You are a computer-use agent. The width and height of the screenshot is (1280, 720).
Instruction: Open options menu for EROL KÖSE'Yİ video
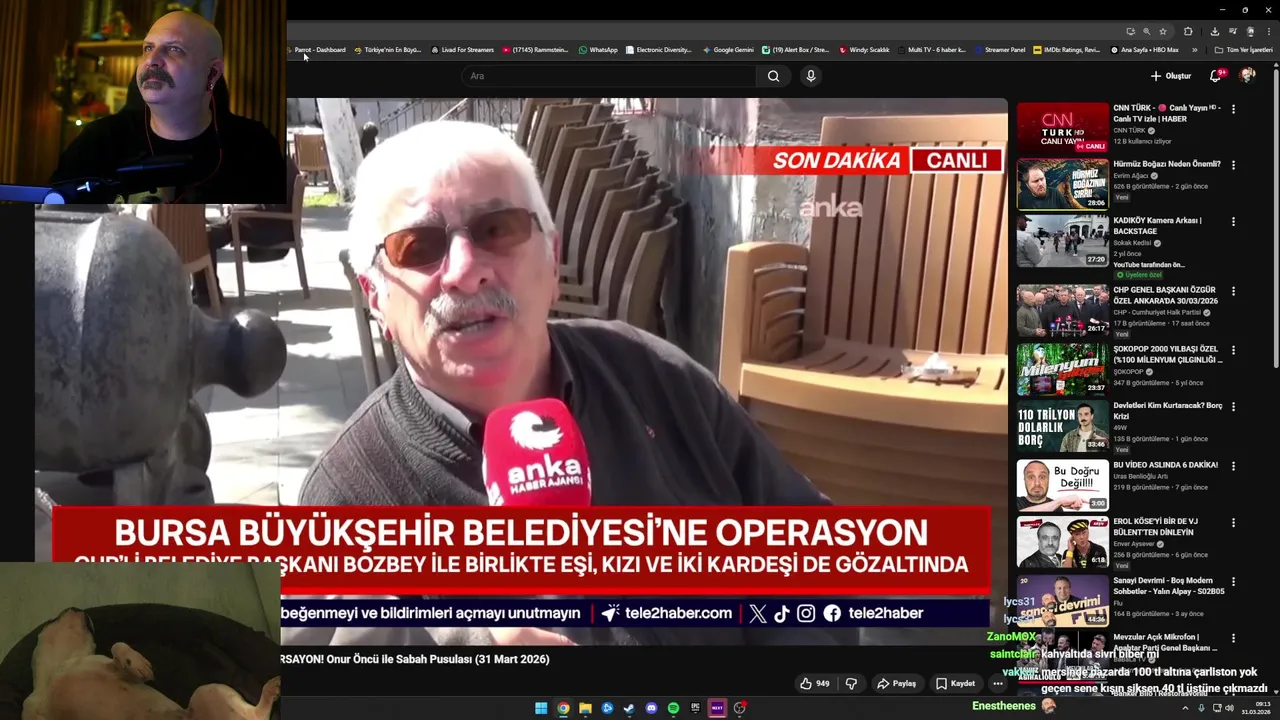[1233, 522]
